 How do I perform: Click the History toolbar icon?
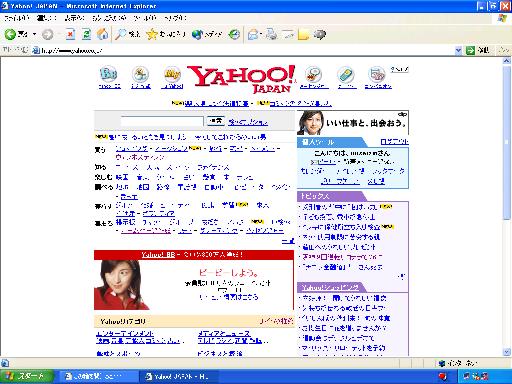pos(234,34)
